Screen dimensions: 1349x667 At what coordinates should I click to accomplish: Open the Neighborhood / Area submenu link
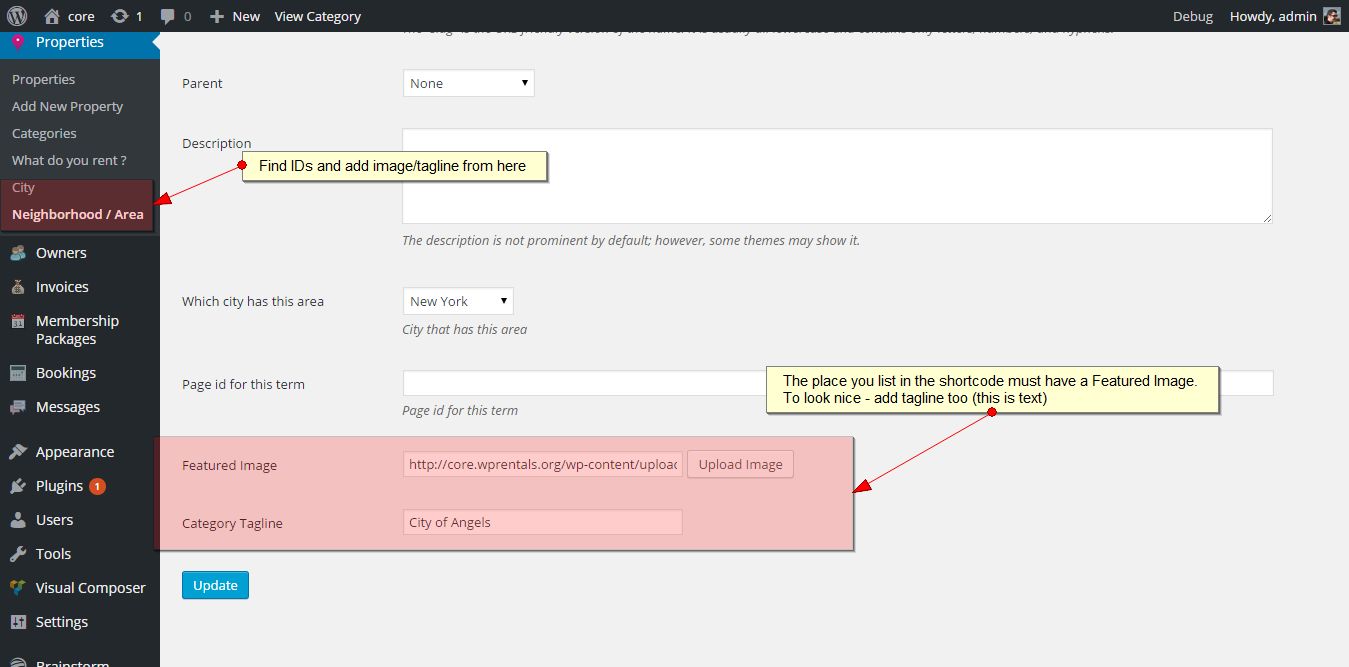(x=77, y=214)
